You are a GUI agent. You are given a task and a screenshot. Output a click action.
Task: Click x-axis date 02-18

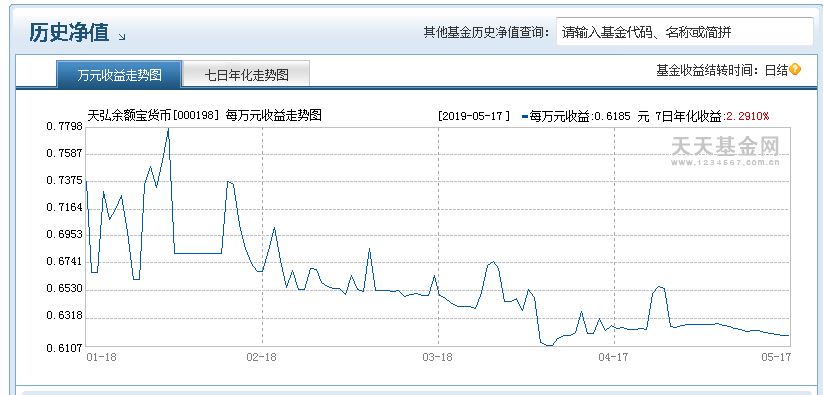(261, 357)
